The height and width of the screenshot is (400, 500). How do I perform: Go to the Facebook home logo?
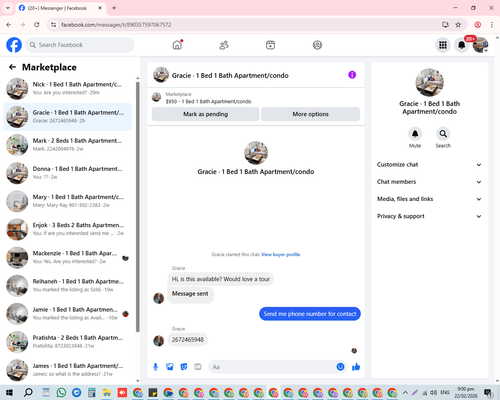coord(14,45)
